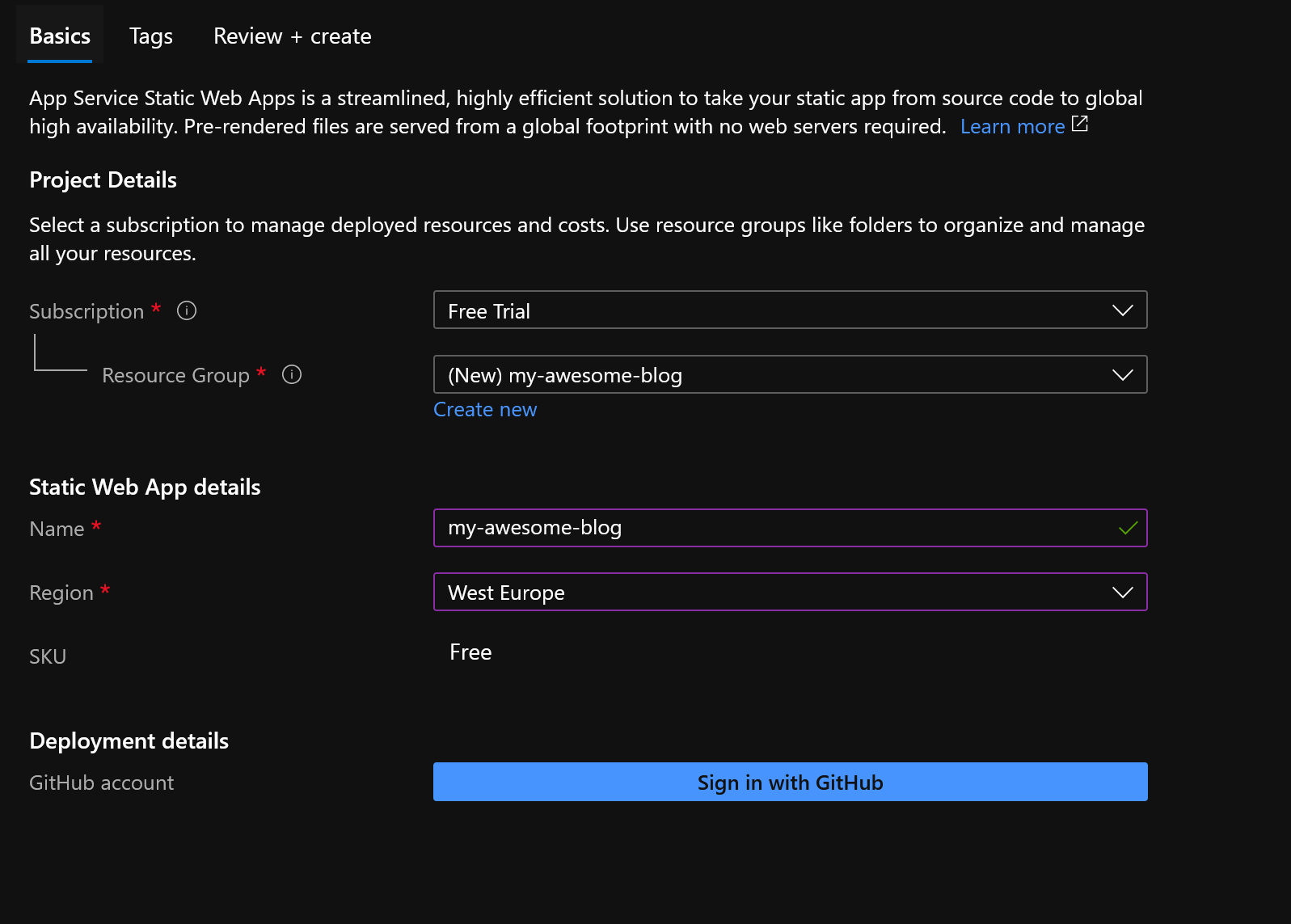Open the Learn more link

(x=1012, y=126)
